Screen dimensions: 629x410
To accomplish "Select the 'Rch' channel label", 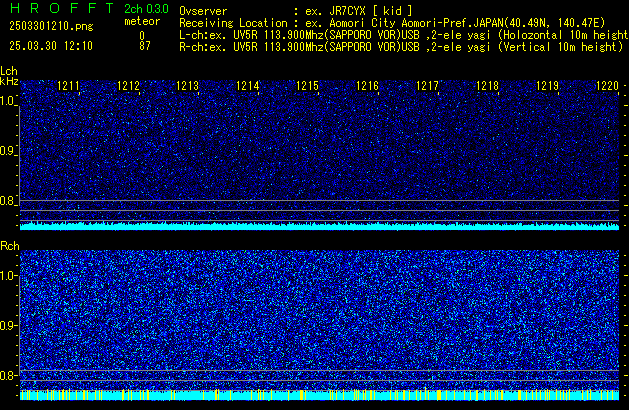I will [x=10, y=246].
